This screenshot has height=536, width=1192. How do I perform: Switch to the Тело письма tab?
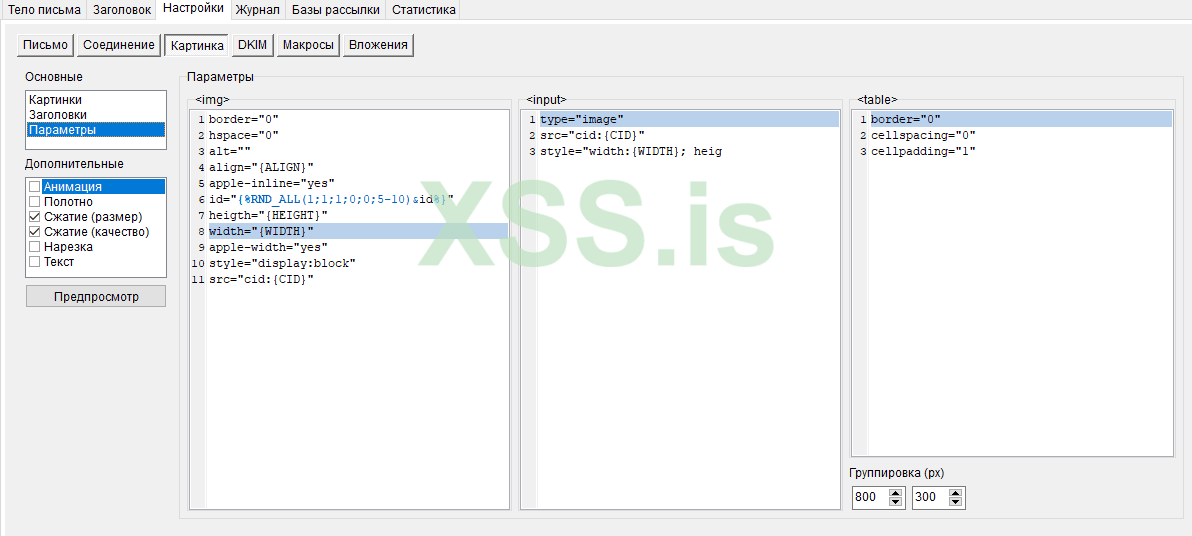coord(43,10)
